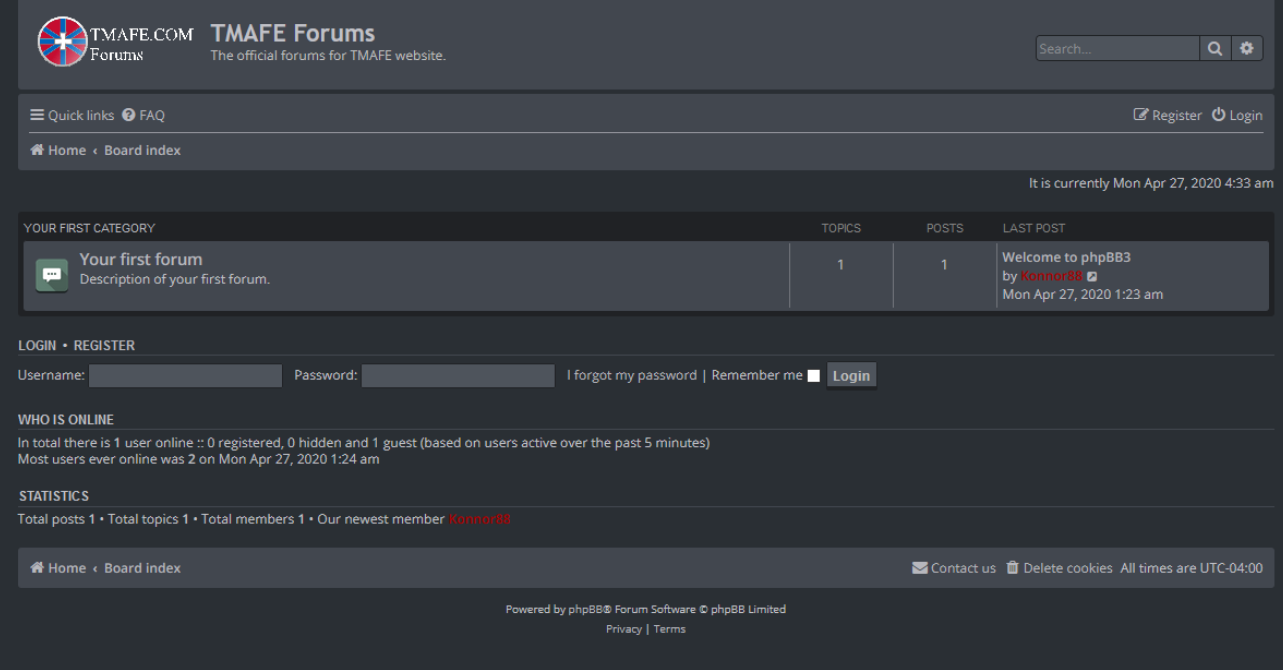Open the 'Welcome to phpBB3' post
The image size is (1283, 670).
pyautogui.click(x=1066, y=257)
